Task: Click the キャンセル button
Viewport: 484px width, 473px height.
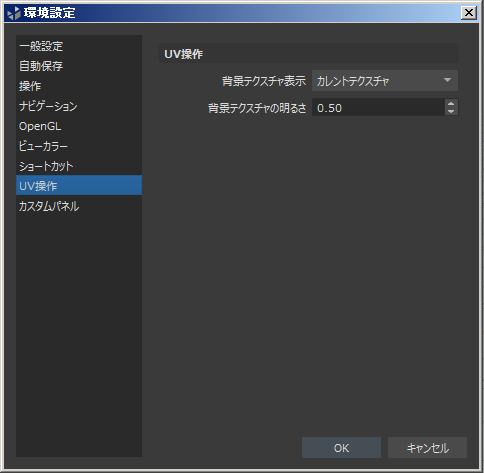Action: 427,448
